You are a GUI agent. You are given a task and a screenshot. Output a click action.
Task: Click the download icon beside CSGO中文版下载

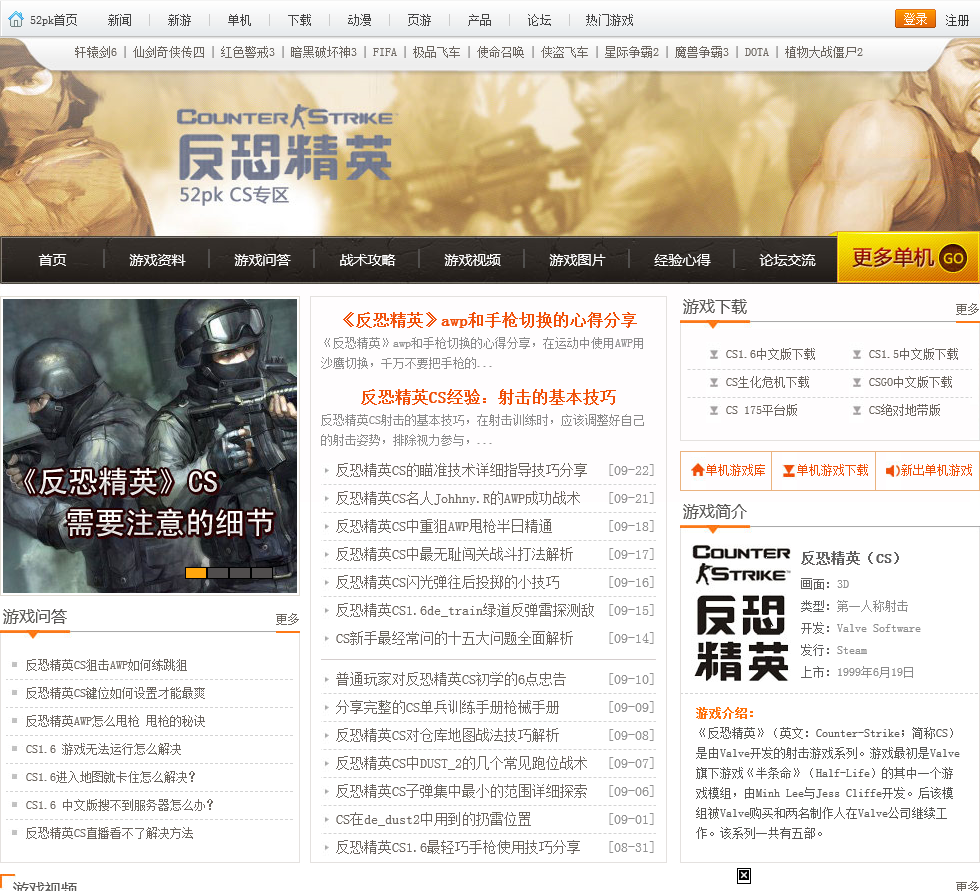coord(857,382)
